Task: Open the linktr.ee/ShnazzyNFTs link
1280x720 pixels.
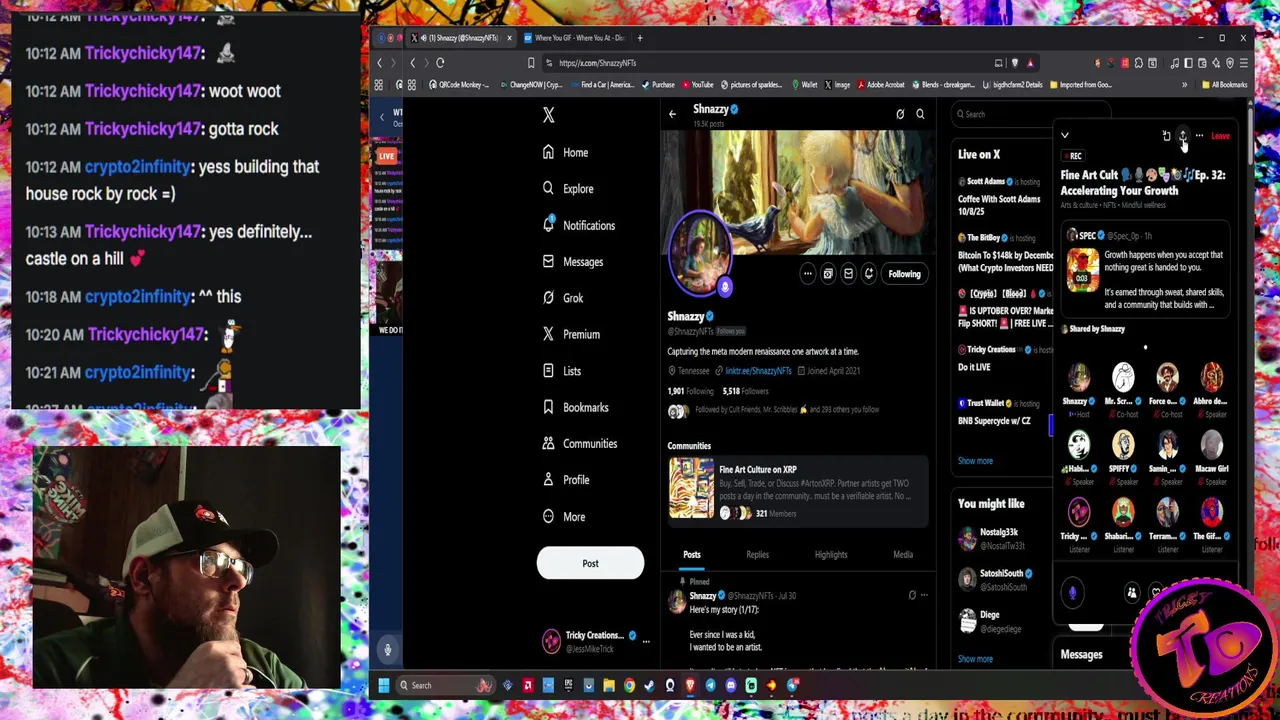Action: tap(758, 371)
